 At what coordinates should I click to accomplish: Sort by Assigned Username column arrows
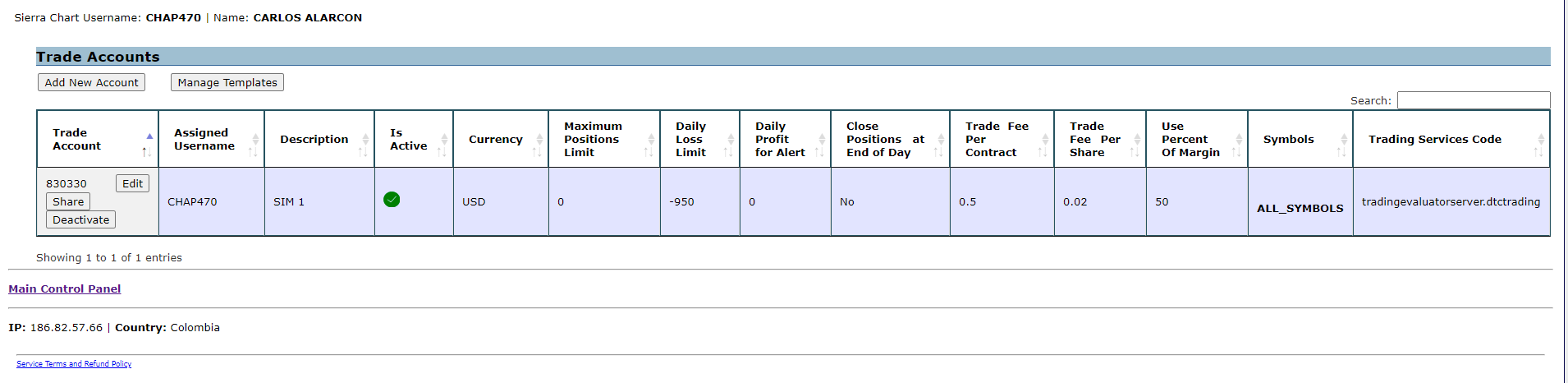point(254,145)
